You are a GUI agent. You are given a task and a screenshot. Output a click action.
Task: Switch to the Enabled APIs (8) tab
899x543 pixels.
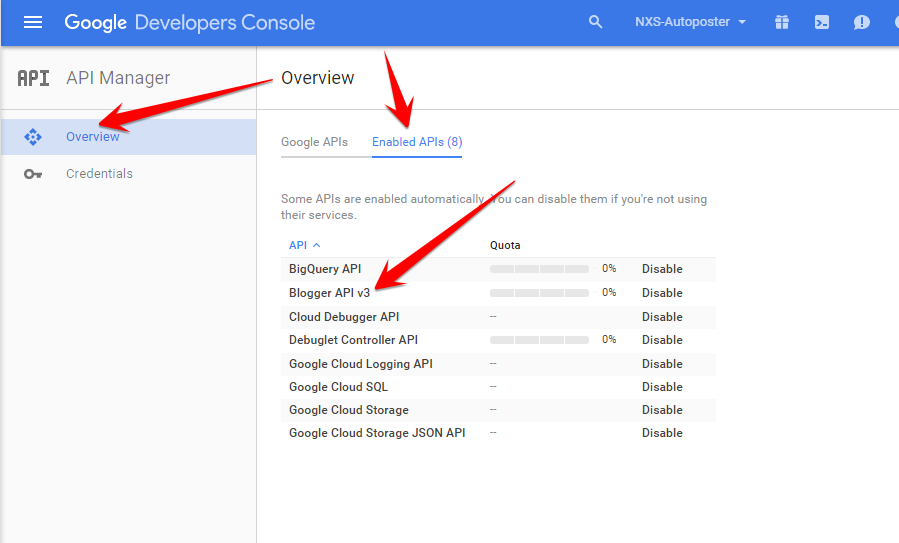tap(417, 142)
